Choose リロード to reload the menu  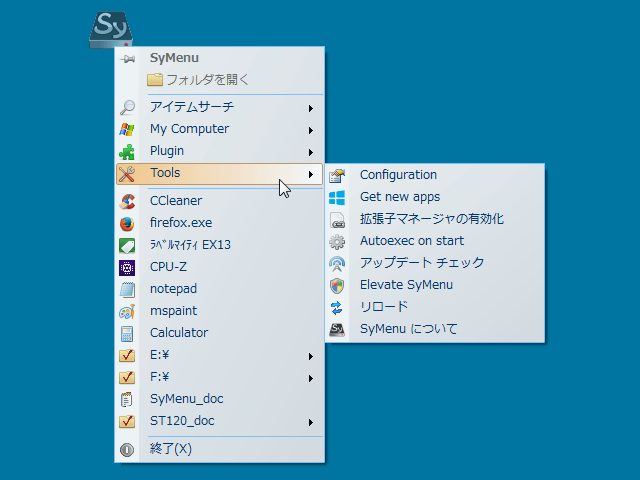435,308
